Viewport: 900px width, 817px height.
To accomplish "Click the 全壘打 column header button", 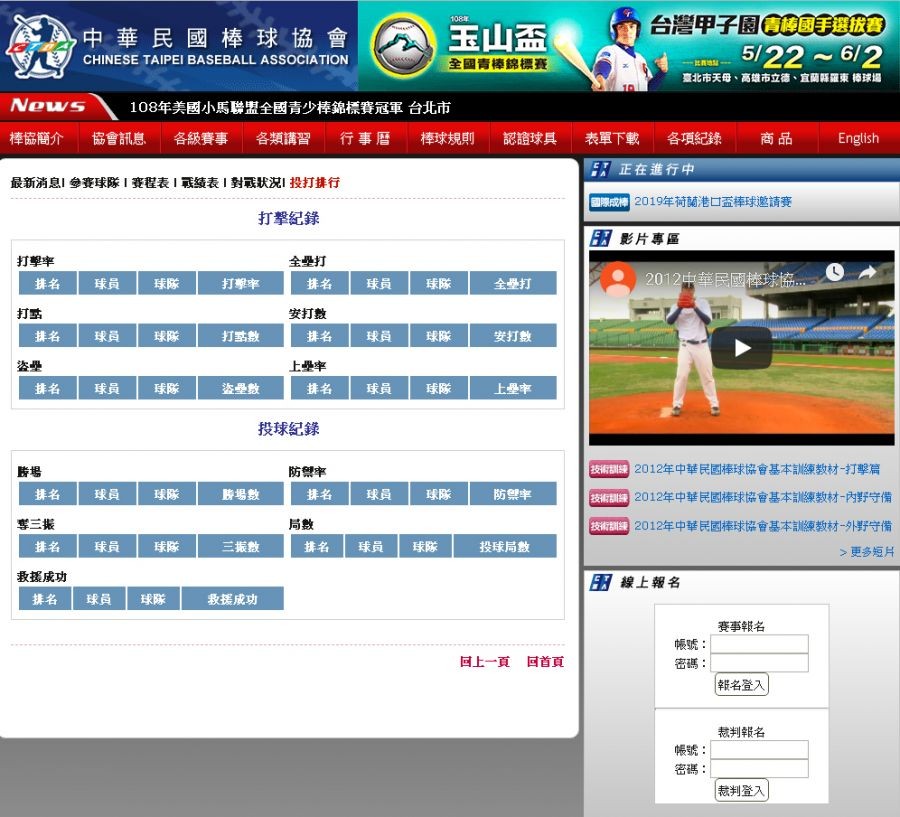I will [x=513, y=283].
